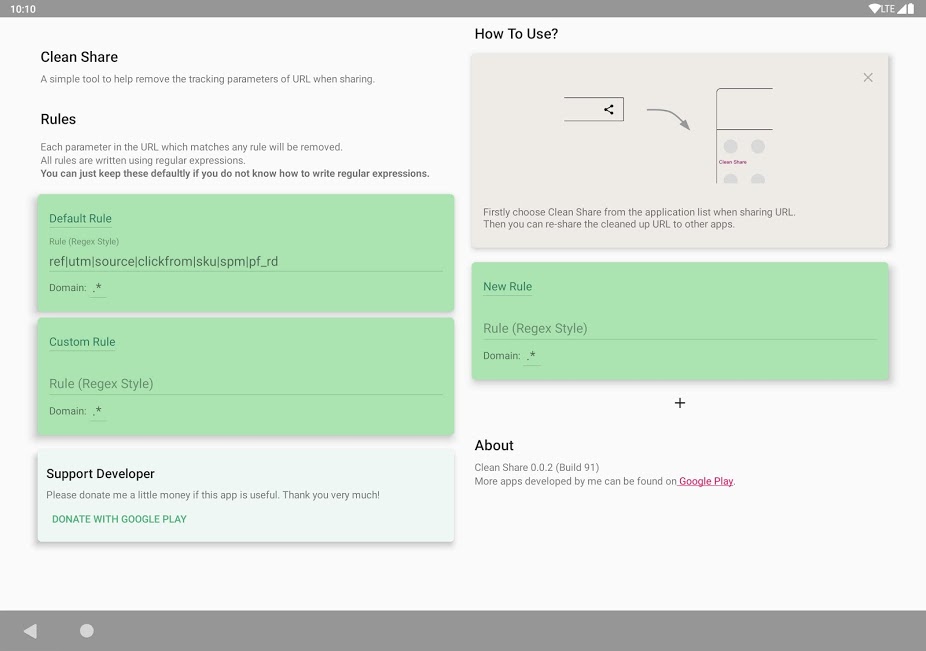Edit the Default Rule regex field
926x651 pixels.
pyautogui.click(x=246, y=262)
